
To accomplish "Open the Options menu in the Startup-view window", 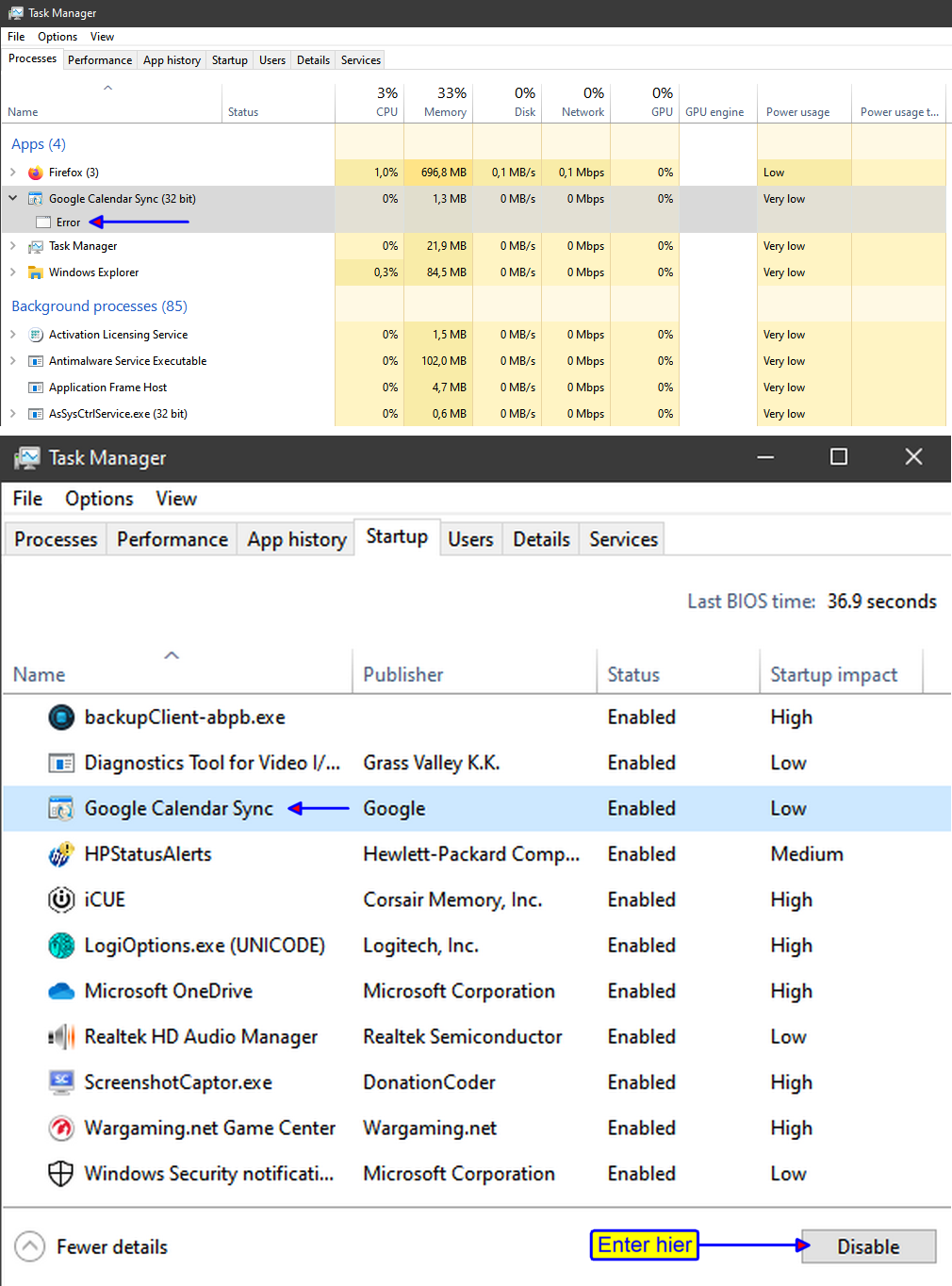I will tap(99, 499).
